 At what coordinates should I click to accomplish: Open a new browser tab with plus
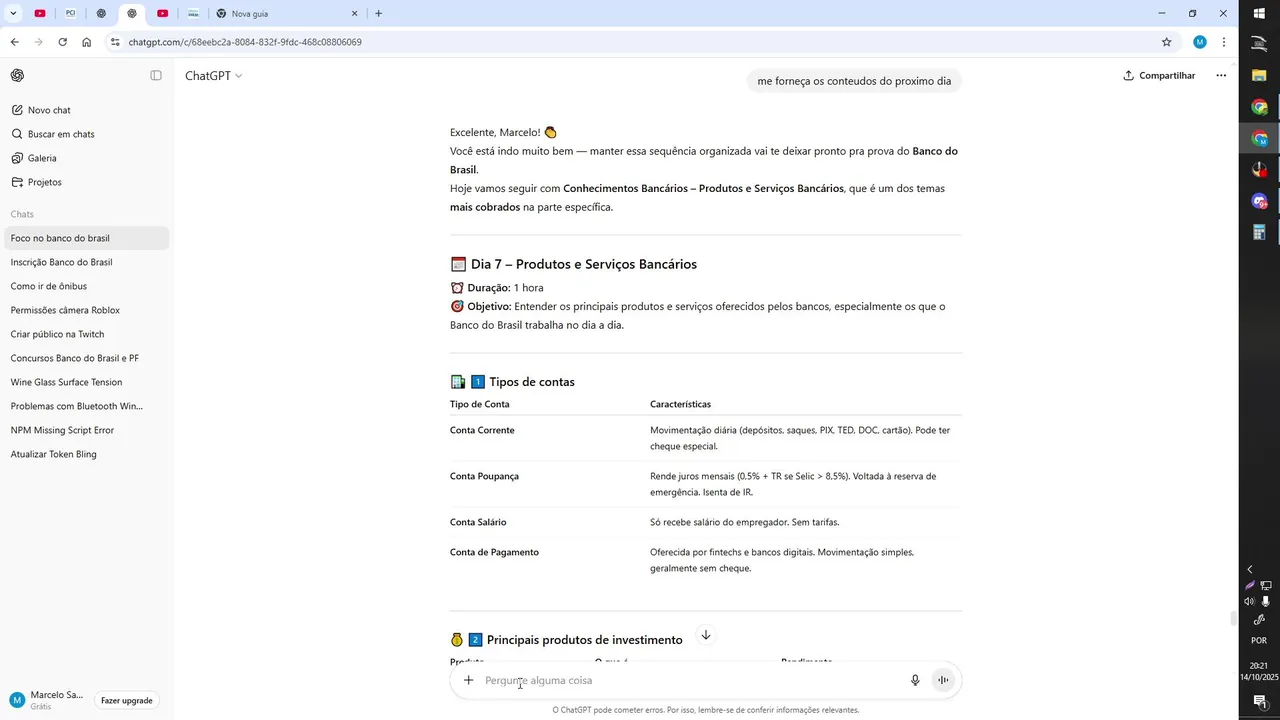378,13
